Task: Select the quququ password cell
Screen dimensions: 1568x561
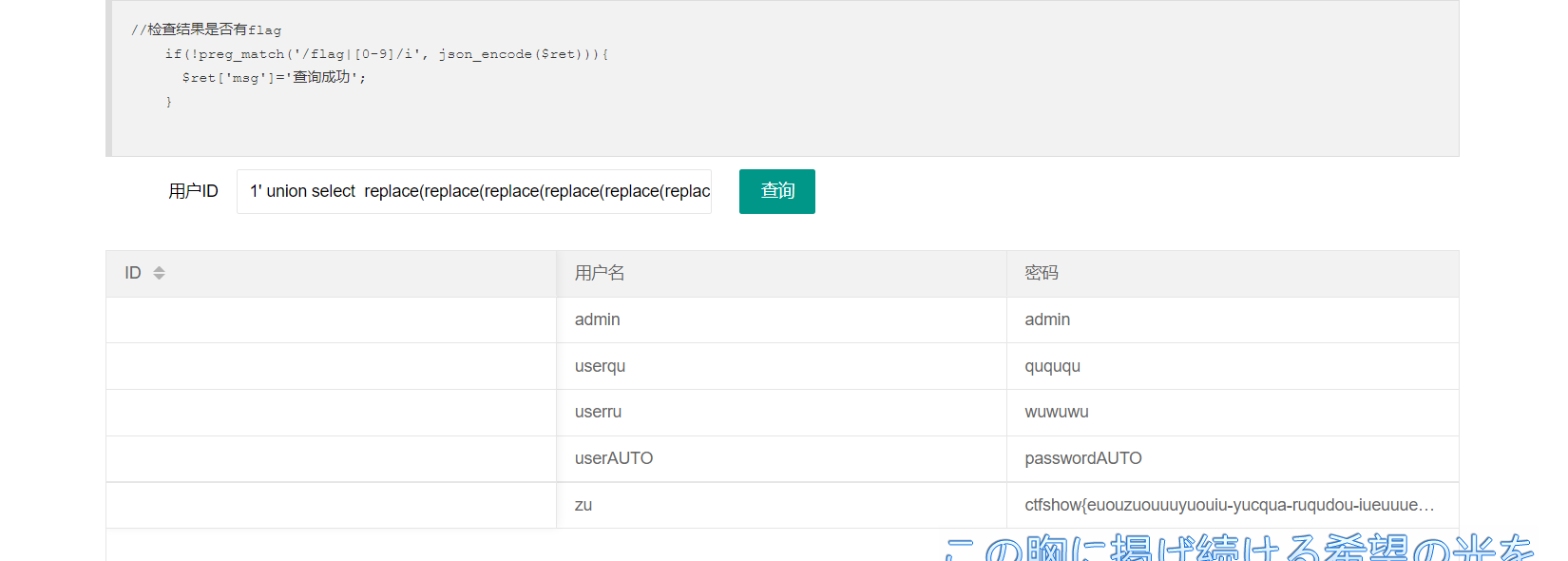Action: [1233, 366]
